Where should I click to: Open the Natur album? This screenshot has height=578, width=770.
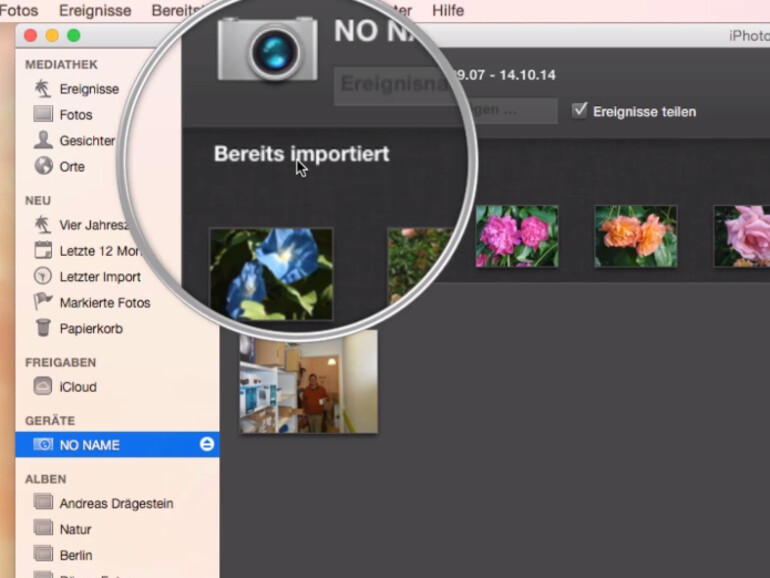(x=76, y=529)
